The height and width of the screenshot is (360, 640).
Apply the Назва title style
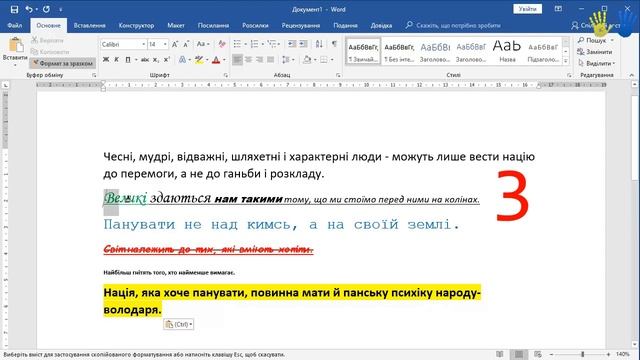click(x=507, y=52)
